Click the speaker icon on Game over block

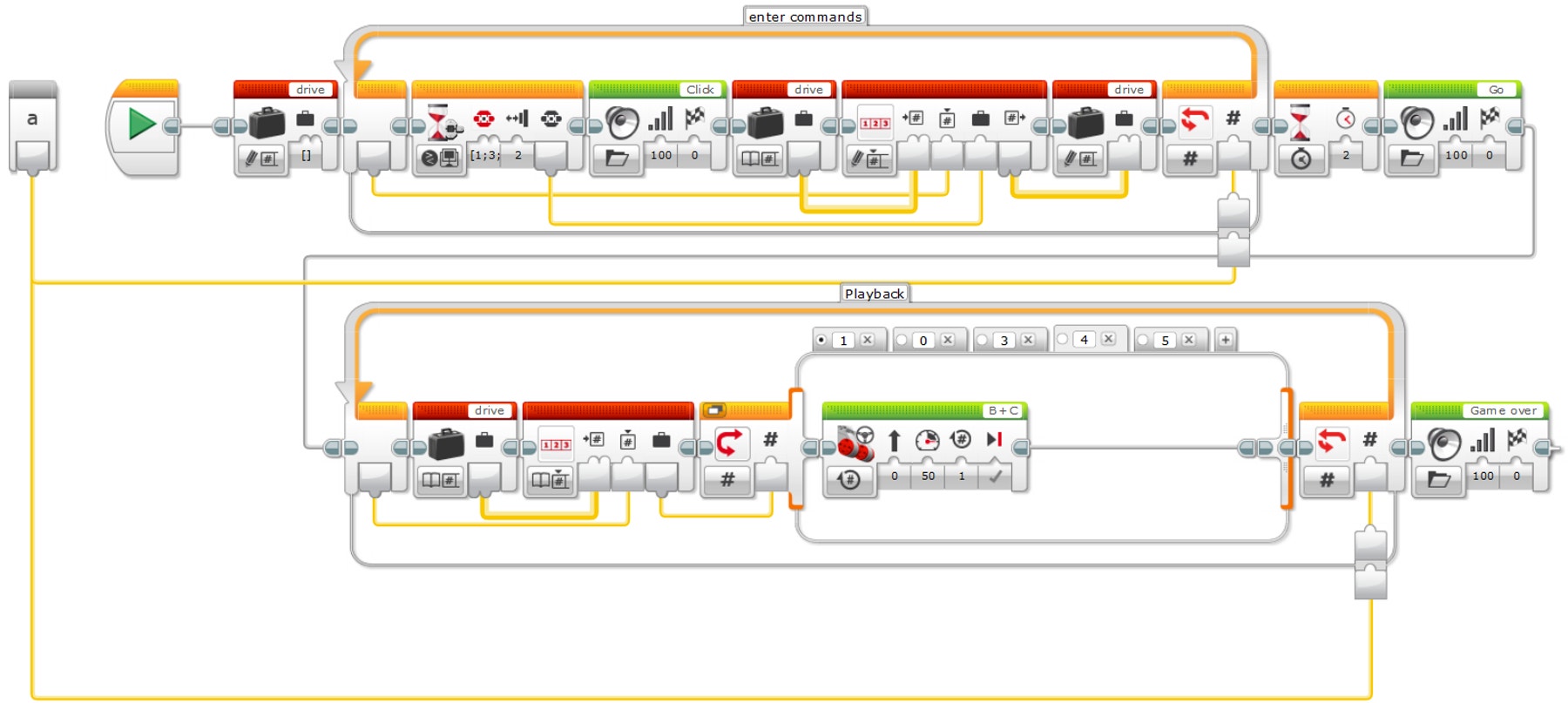pyautogui.click(x=1443, y=444)
